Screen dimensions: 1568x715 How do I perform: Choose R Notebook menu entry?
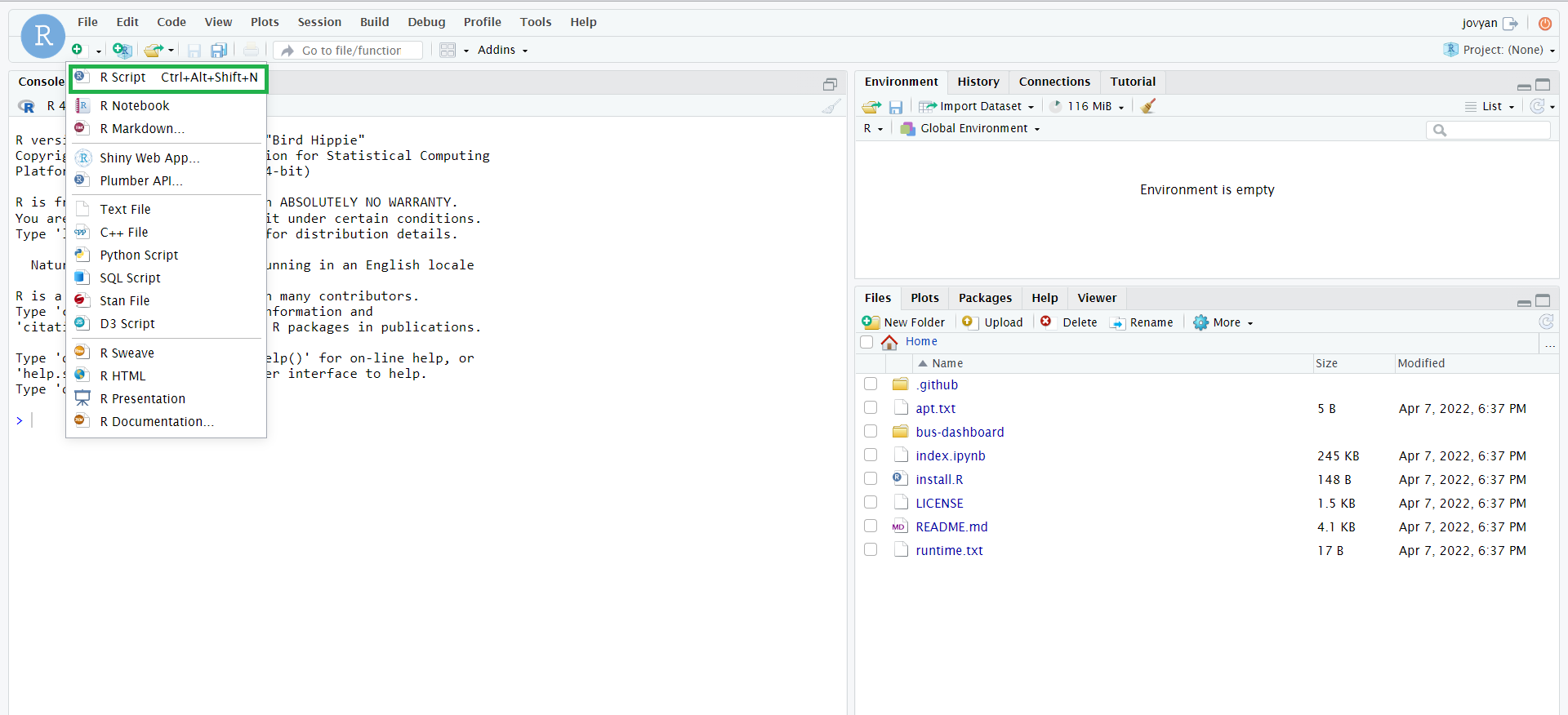[x=167, y=105]
